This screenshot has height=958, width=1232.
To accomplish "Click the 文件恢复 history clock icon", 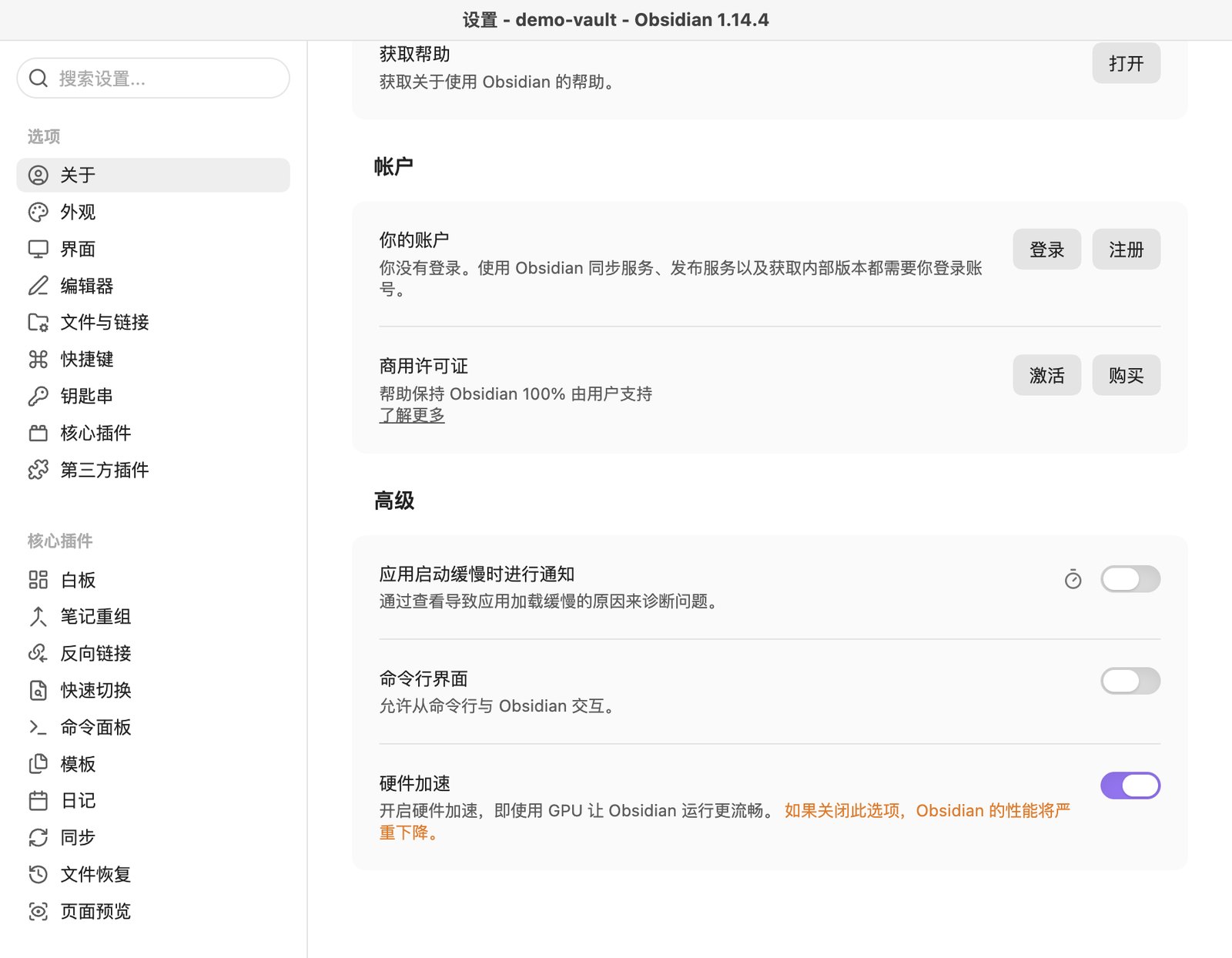I will pyautogui.click(x=38, y=874).
